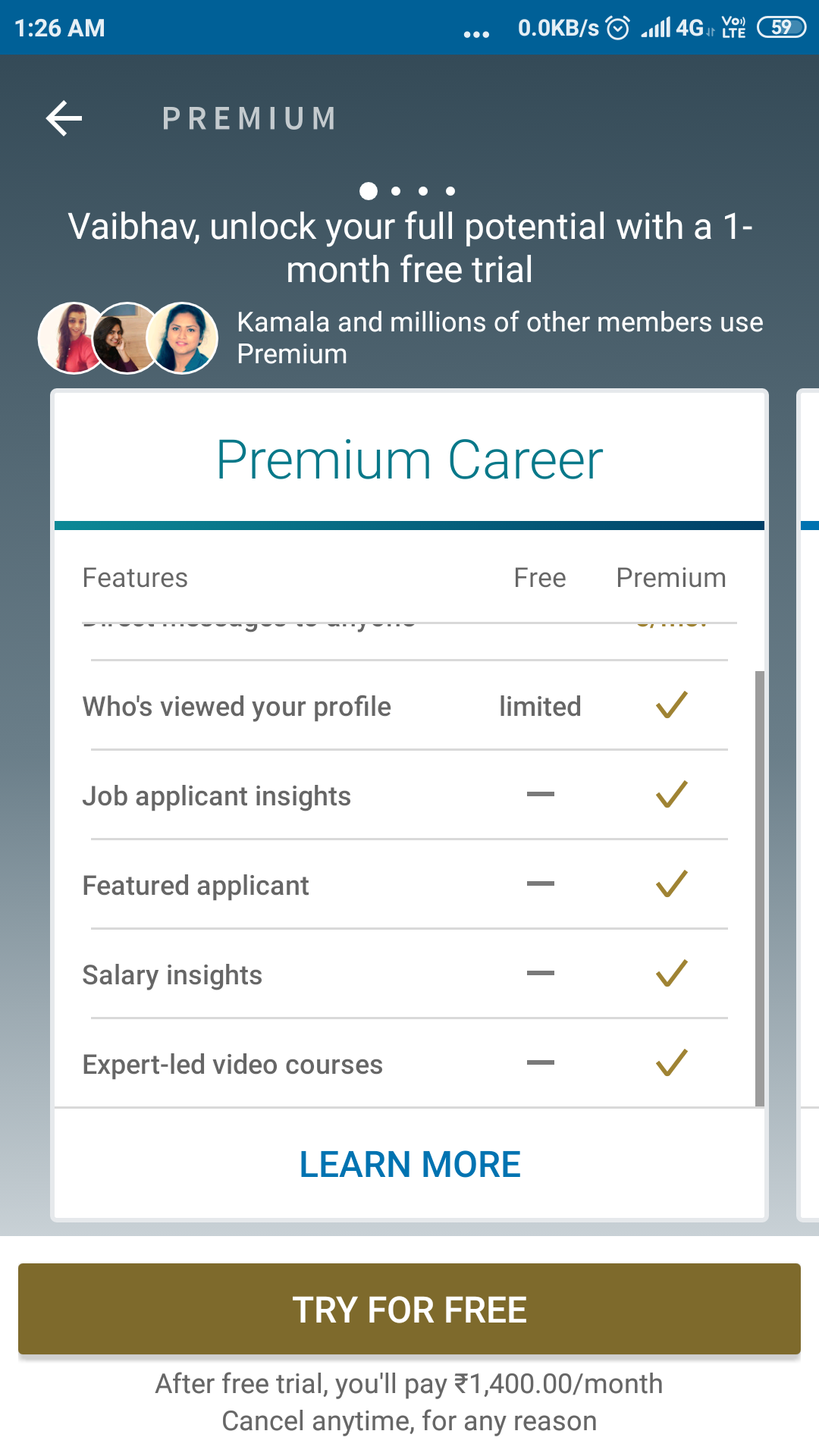Tap the back arrow icon
The width and height of the screenshot is (819, 1456).
(x=64, y=118)
